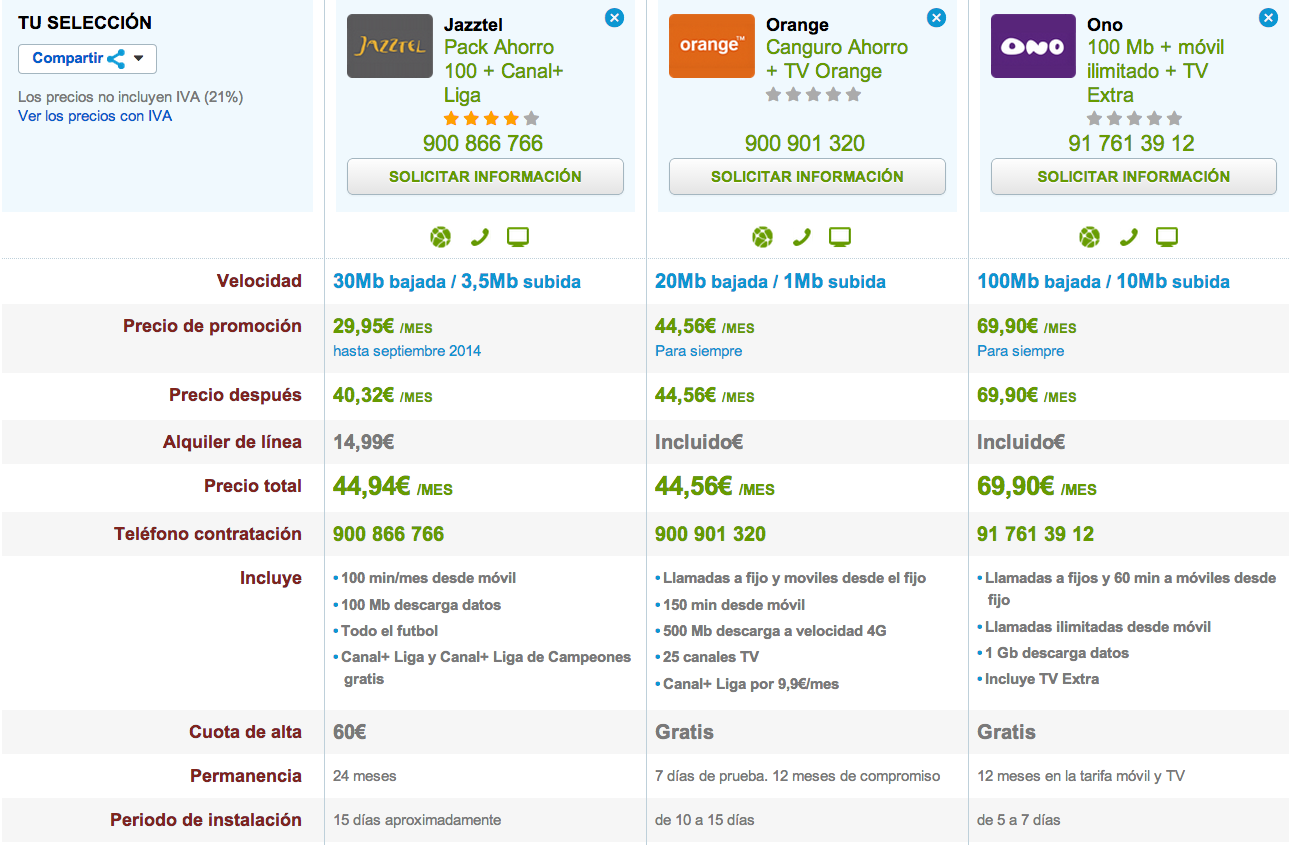Click the Orange logo
The width and height of the screenshot is (1289, 845).
point(712,46)
